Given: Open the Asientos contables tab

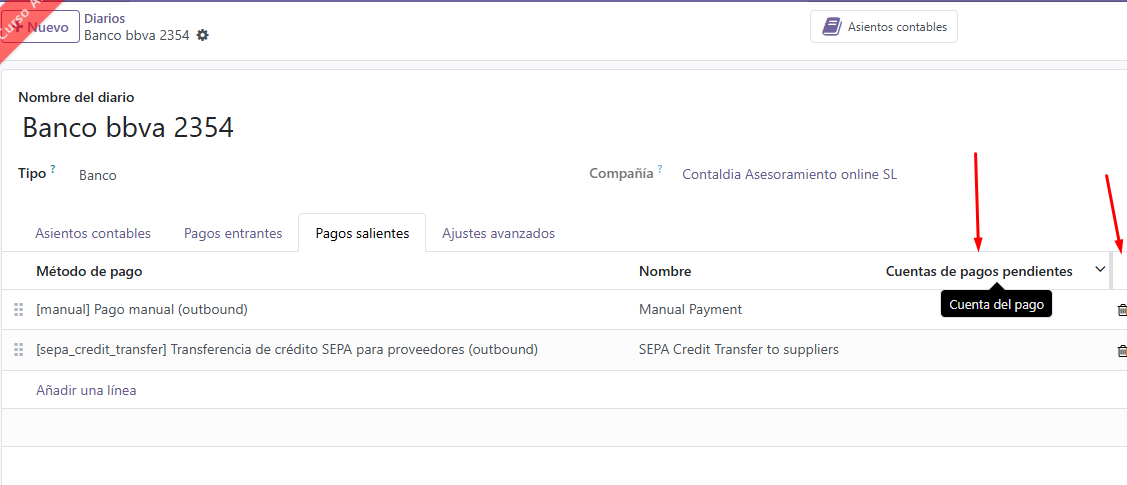Looking at the screenshot, I should pyautogui.click(x=93, y=233).
